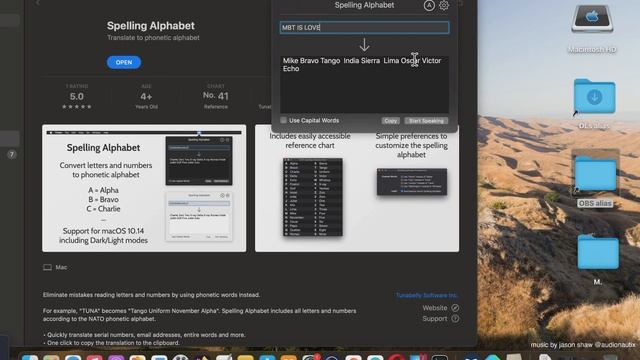Screen dimensions: 640x360
Task: Click the 5.0 star rating summary
Action: [x=77, y=97]
